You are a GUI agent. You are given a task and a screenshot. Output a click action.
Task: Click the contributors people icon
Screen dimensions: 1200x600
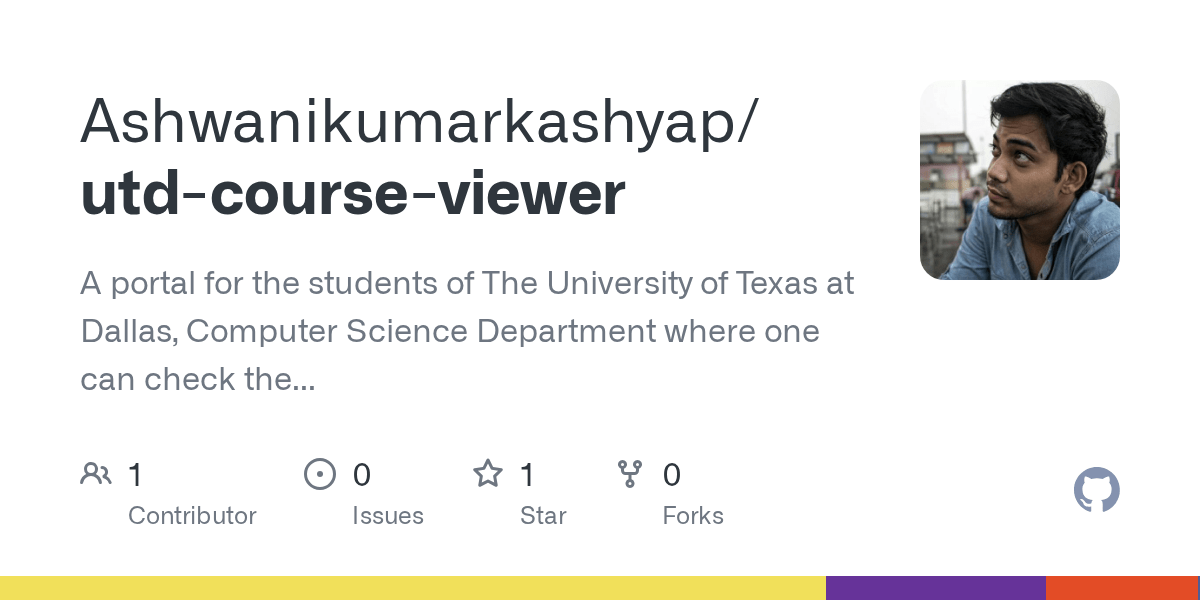(x=96, y=474)
